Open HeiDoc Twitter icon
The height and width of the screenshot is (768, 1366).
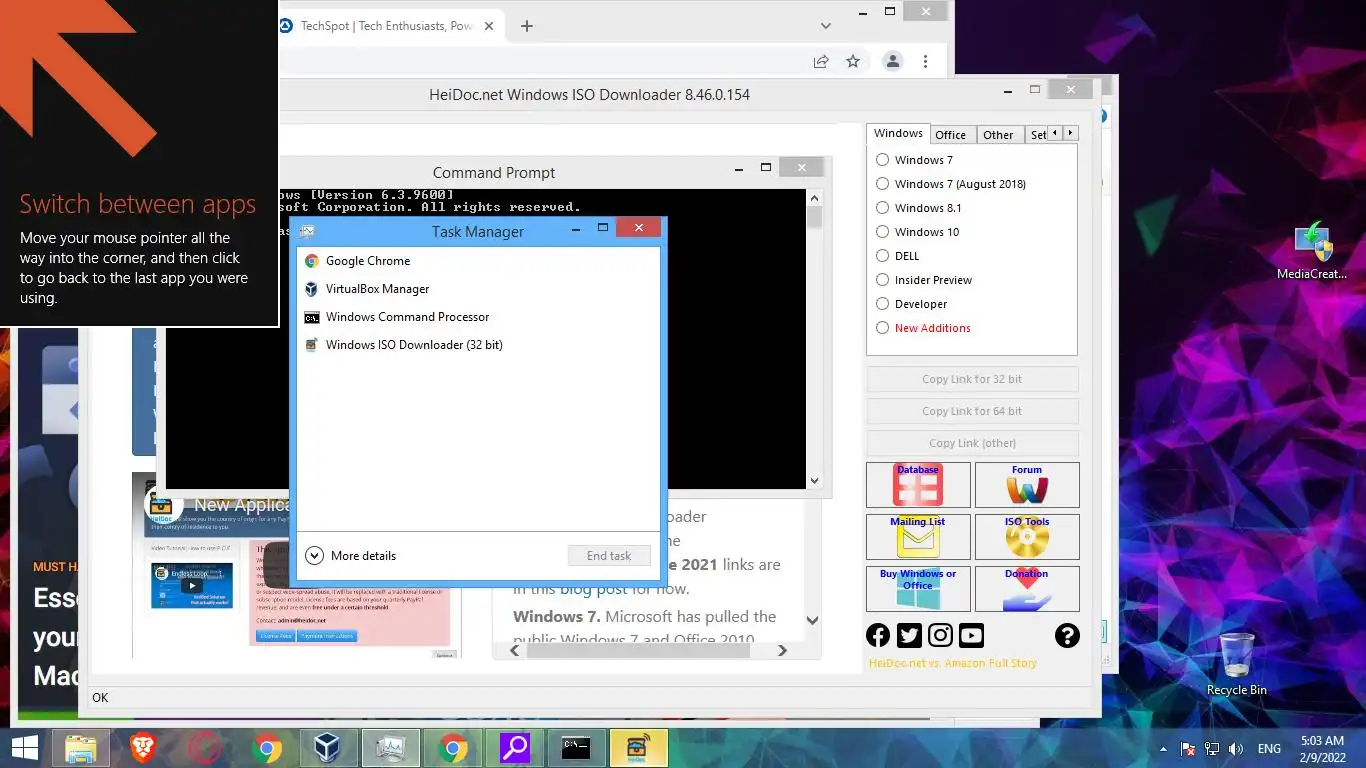point(909,635)
